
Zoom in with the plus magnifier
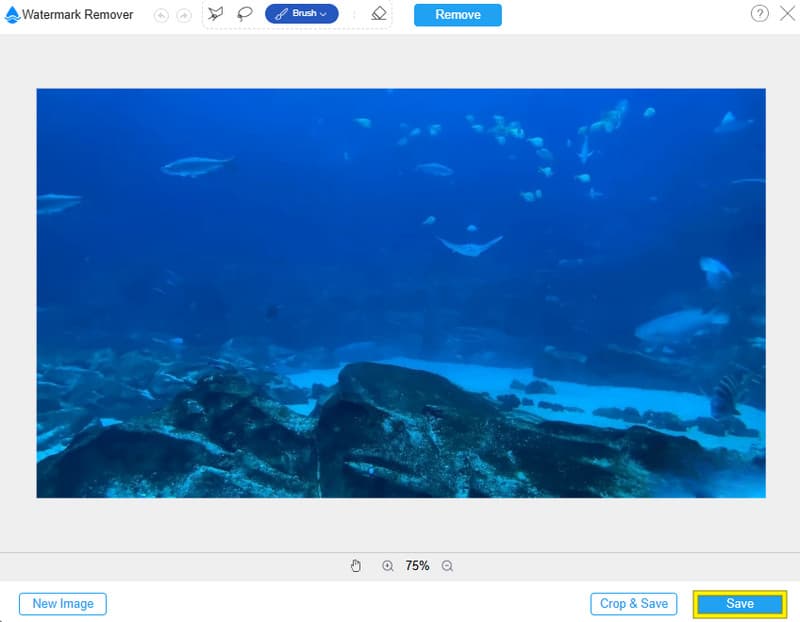coord(388,566)
